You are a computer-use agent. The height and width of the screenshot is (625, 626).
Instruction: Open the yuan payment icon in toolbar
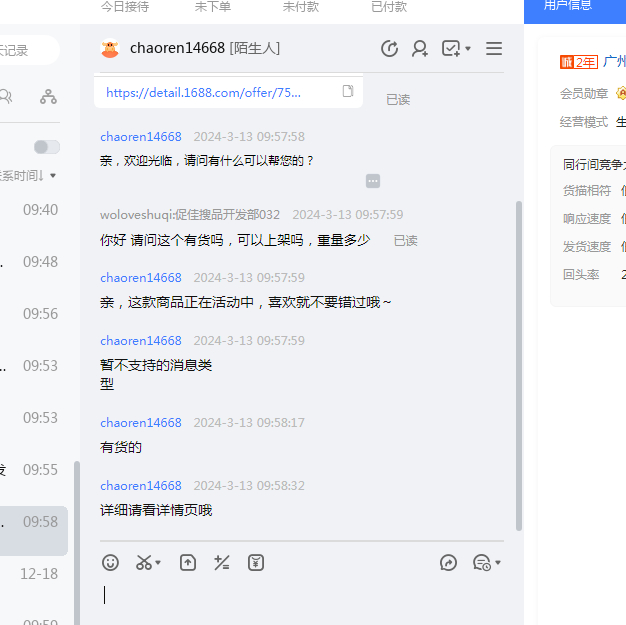(256, 563)
